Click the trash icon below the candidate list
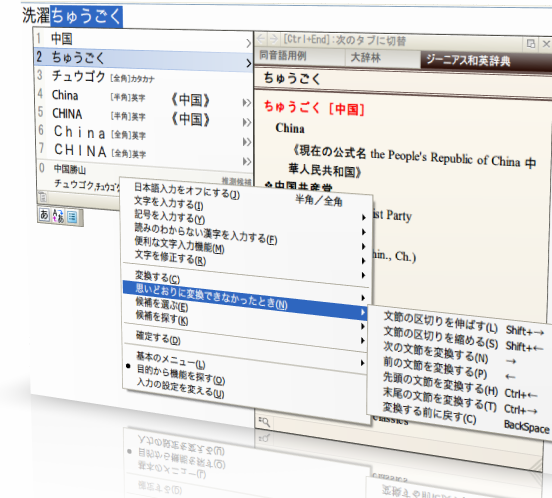The height and width of the screenshot is (498, 552). tap(43, 197)
